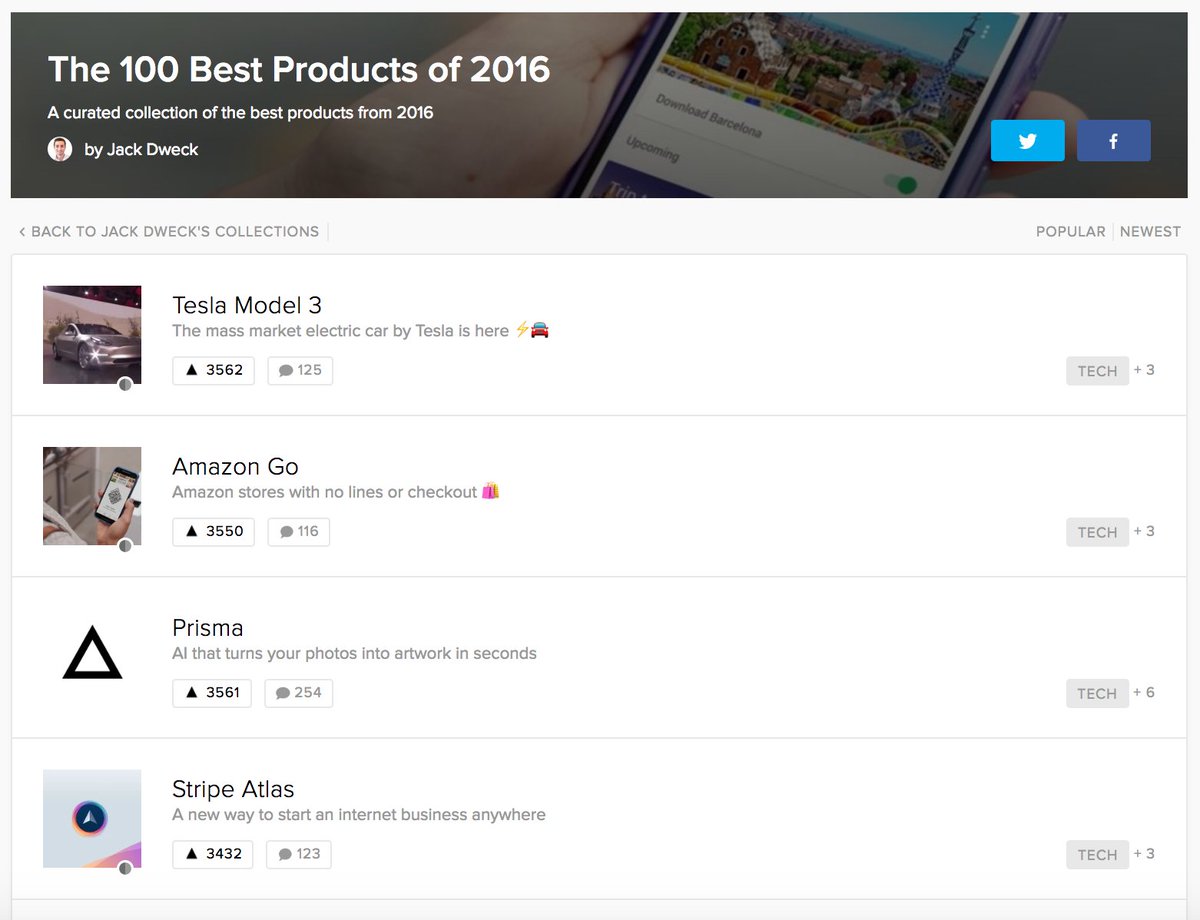View 125 comments on Tesla Model 3
The width and height of the screenshot is (1200, 920).
[x=300, y=370]
